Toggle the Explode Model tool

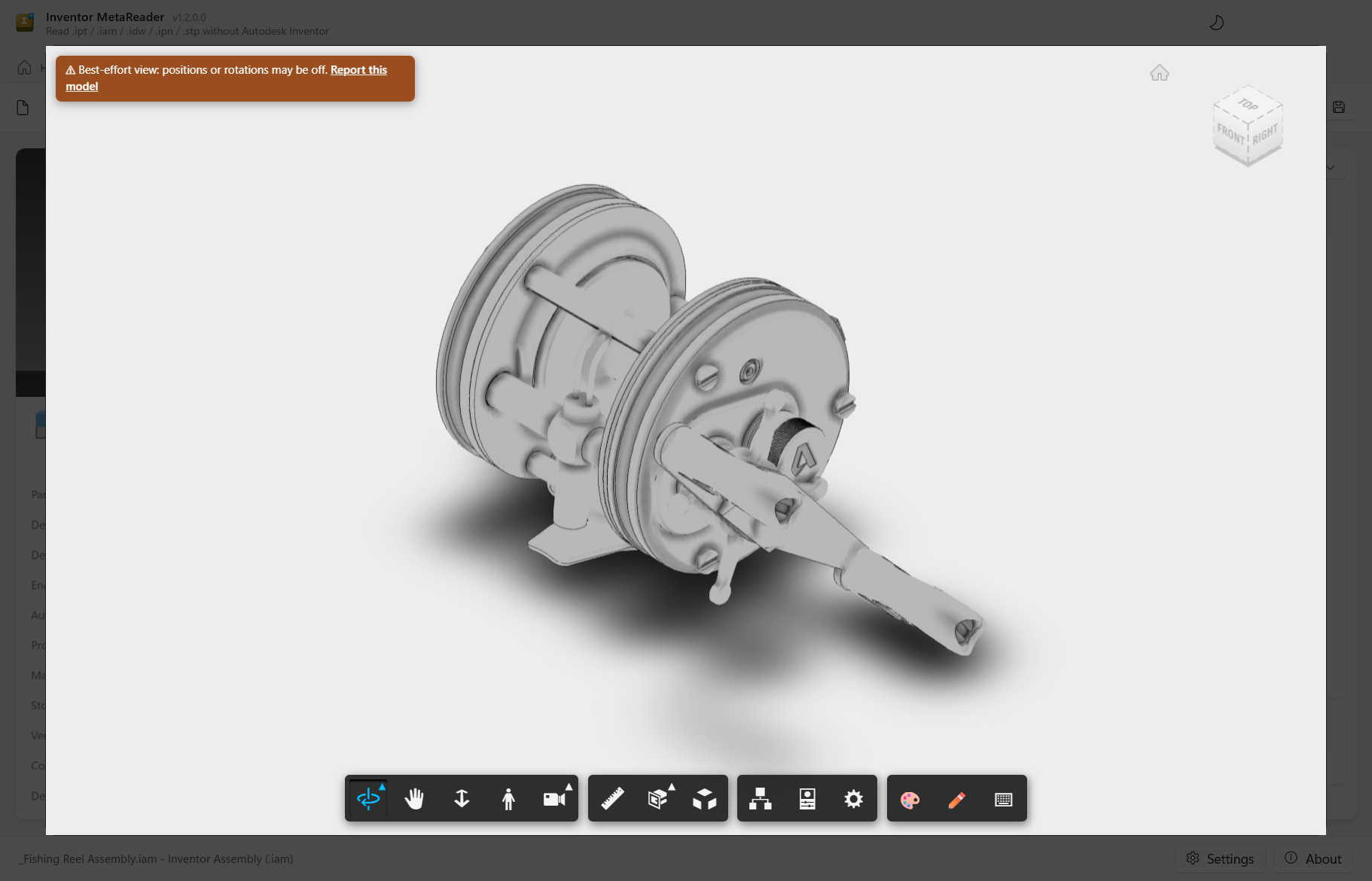pyautogui.click(x=705, y=798)
